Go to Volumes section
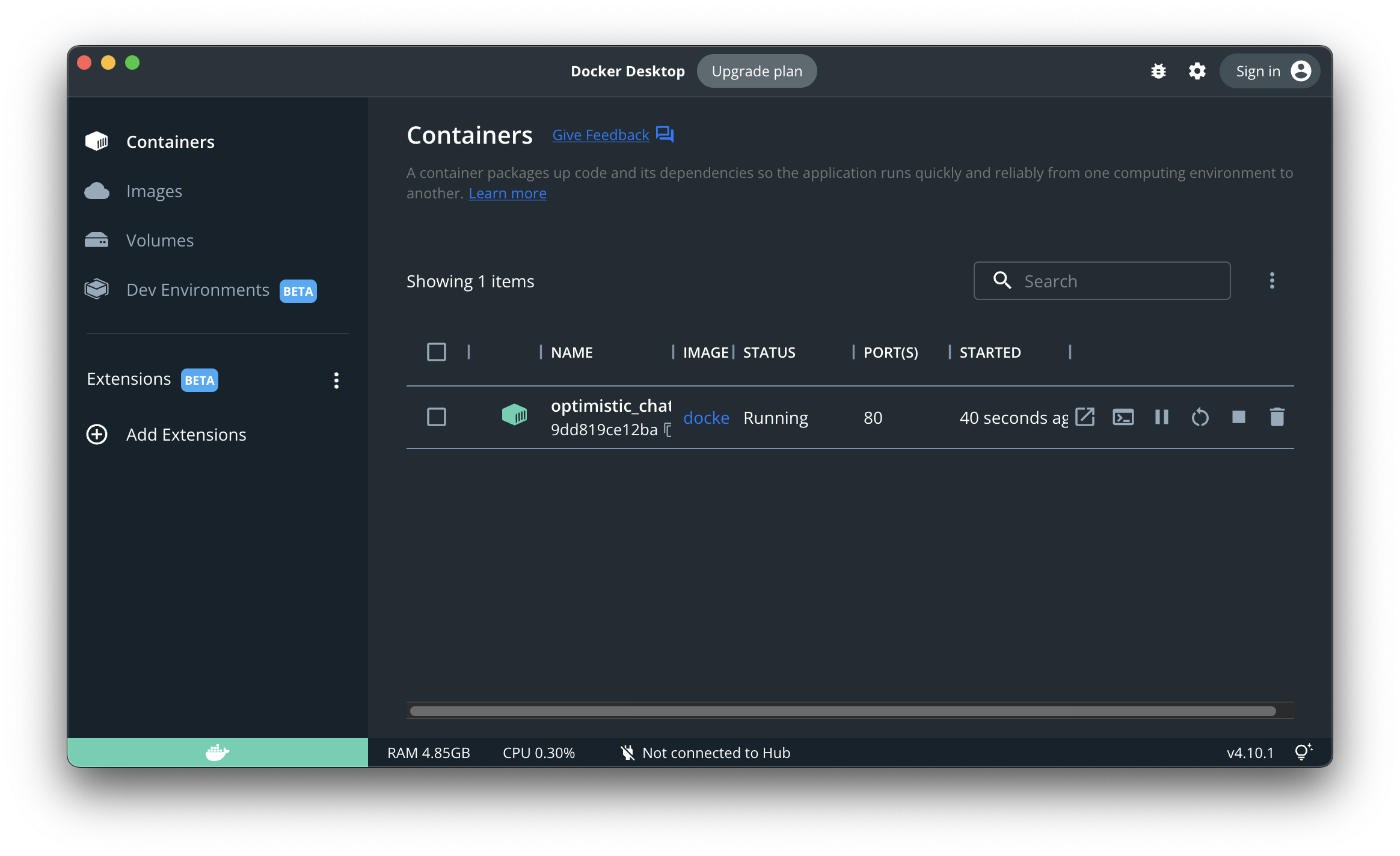The width and height of the screenshot is (1400, 856). coord(159,240)
